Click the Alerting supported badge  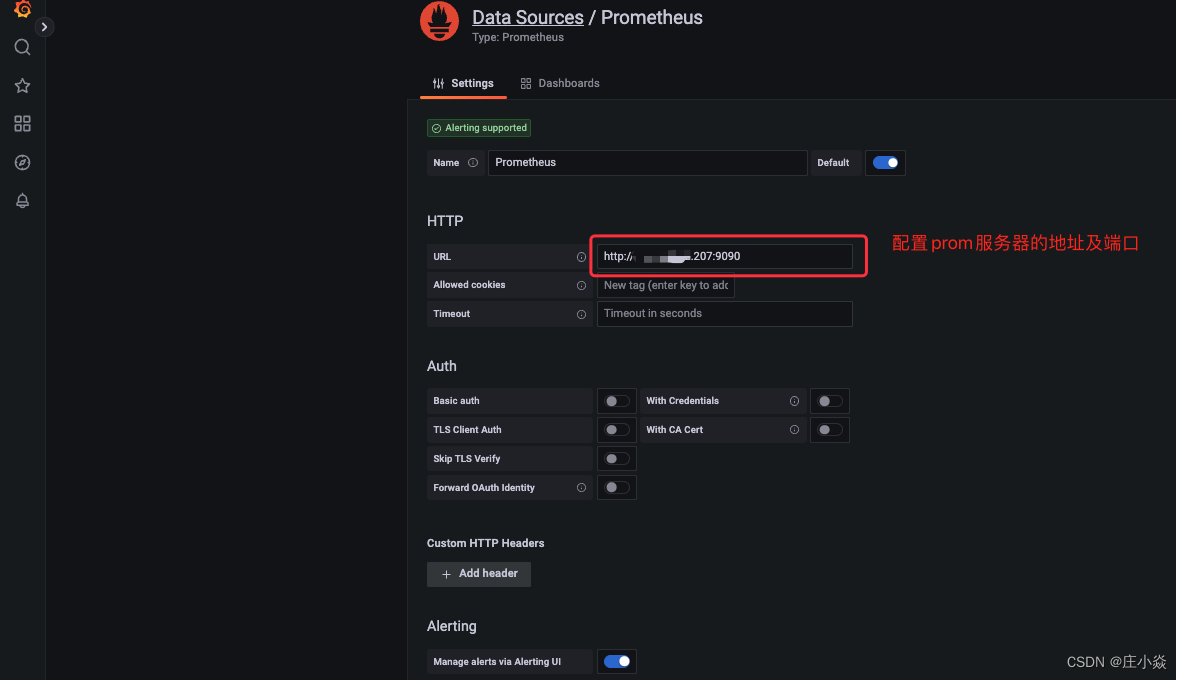pyautogui.click(x=478, y=128)
